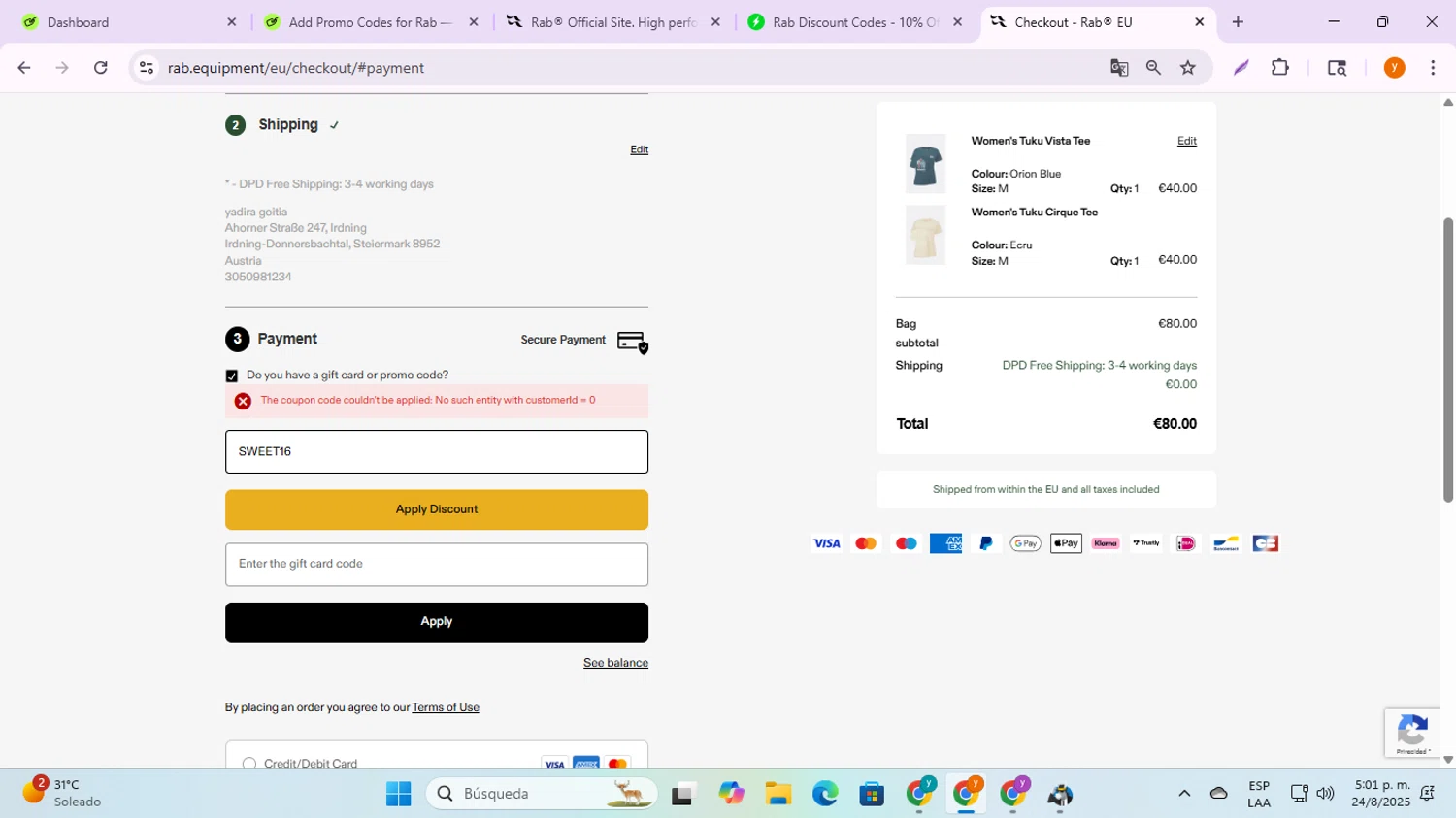The height and width of the screenshot is (818, 1456).
Task: Open Chrome's three-dot menu
Action: coord(1433,68)
